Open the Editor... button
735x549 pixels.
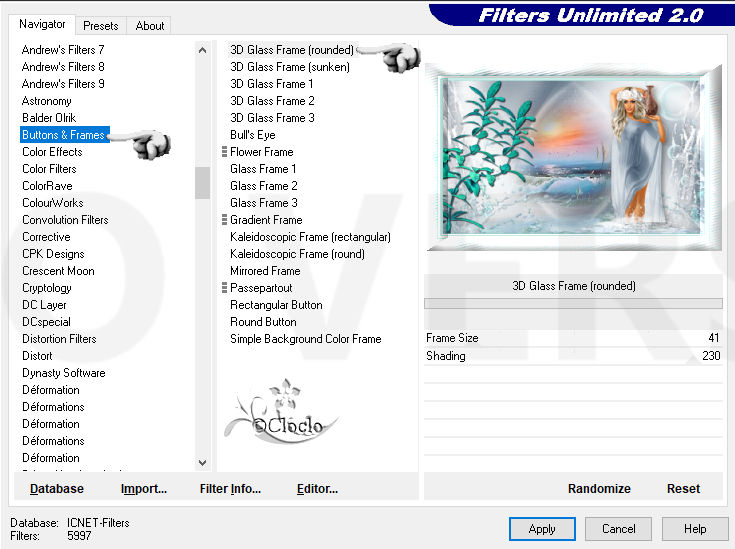click(317, 489)
